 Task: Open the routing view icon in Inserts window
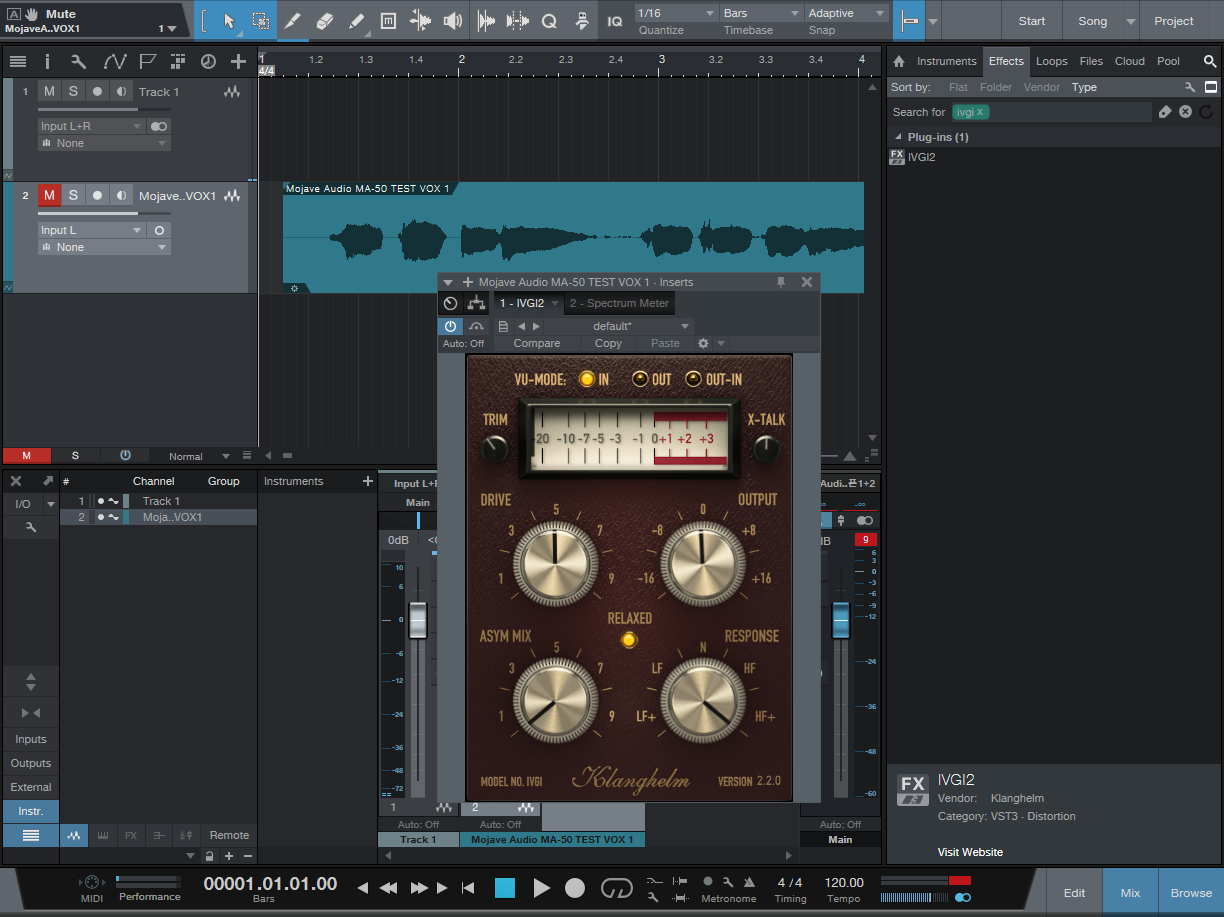click(x=476, y=303)
